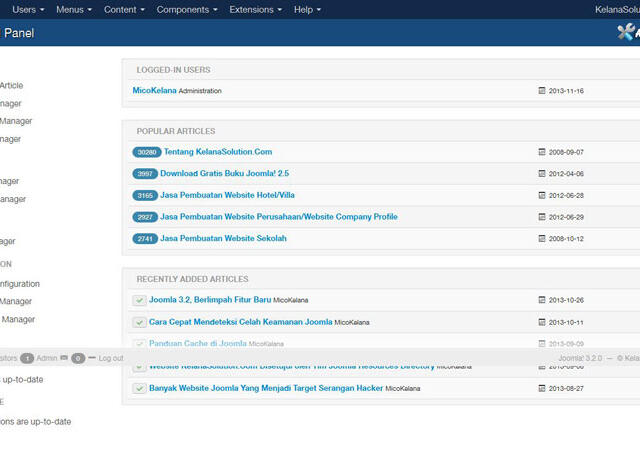
Task: Click the Log out link
Action: coord(111,358)
